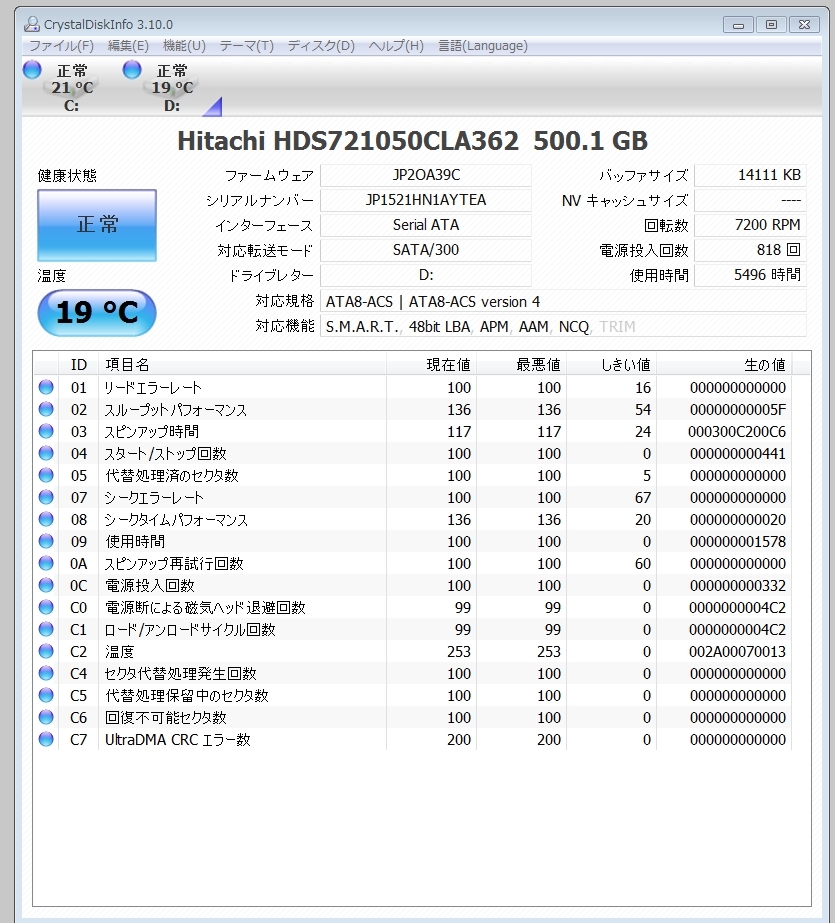Click status orb for 0A スピンアップ再試行回数

click(46, 563)
